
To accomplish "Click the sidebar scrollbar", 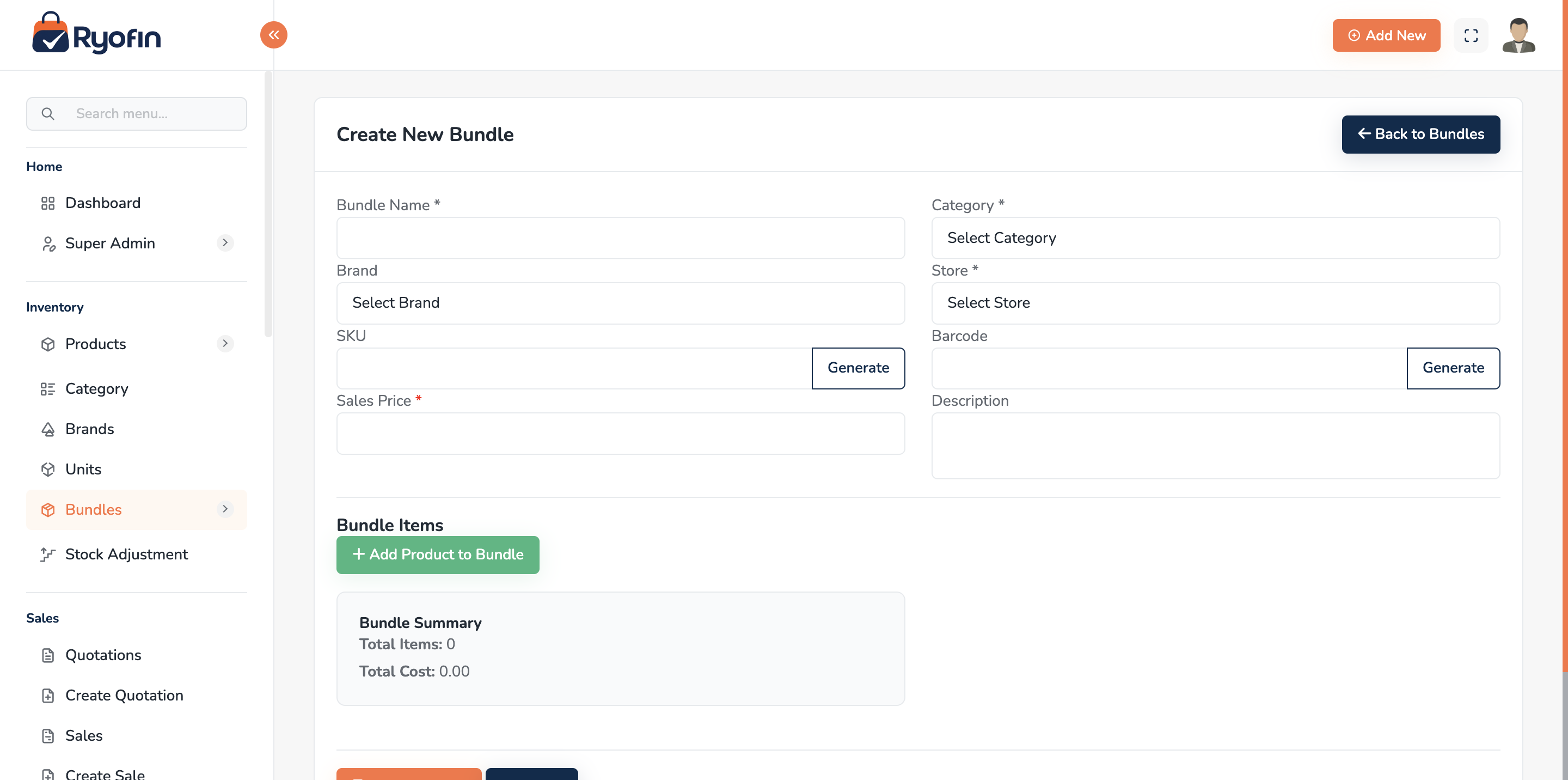I will 268,205.
